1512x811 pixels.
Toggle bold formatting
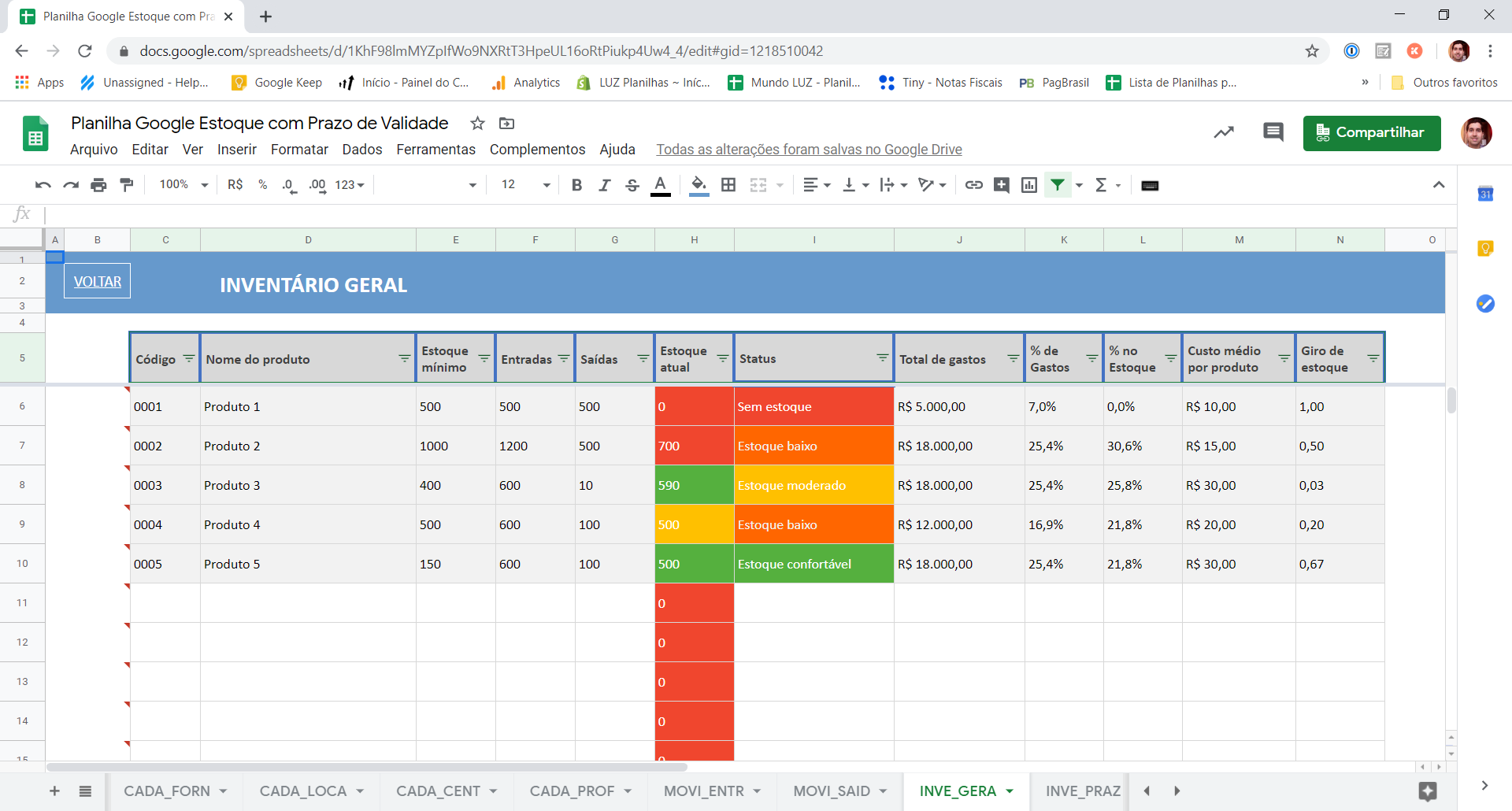577,185
